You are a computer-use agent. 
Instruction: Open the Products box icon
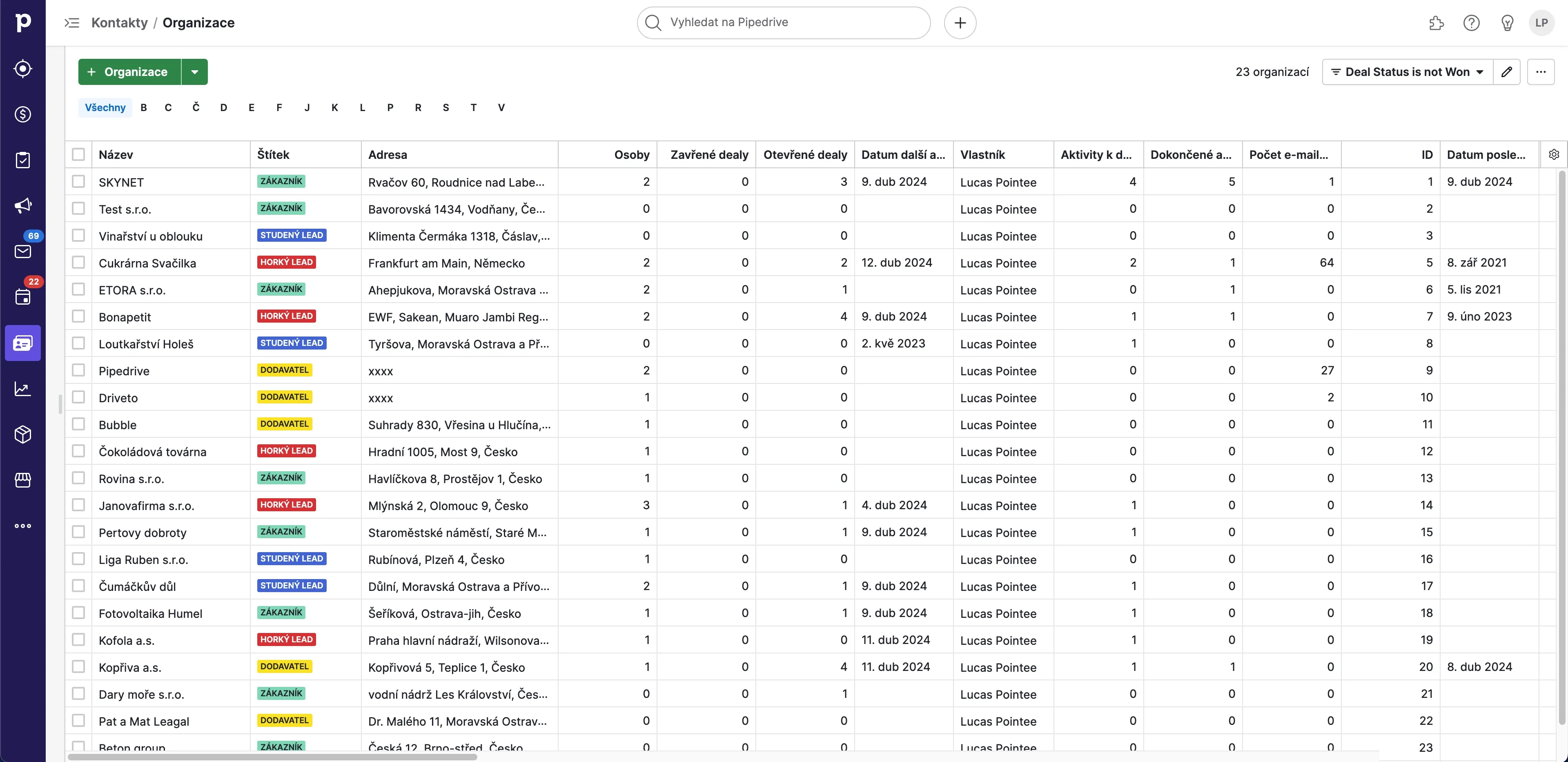(x=22, y=434)
